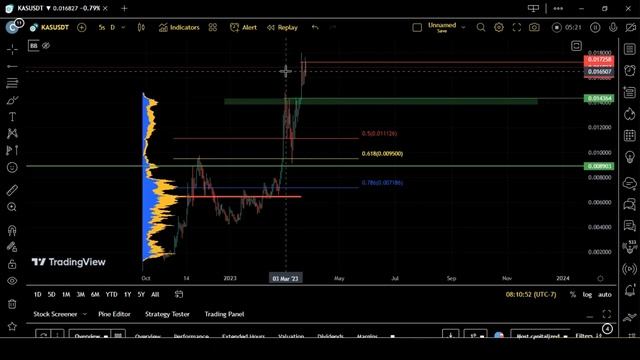The width and height of the screenshot is (640, 360).
Task: Select the text annotation tool
Action: [x=12, y=117]
